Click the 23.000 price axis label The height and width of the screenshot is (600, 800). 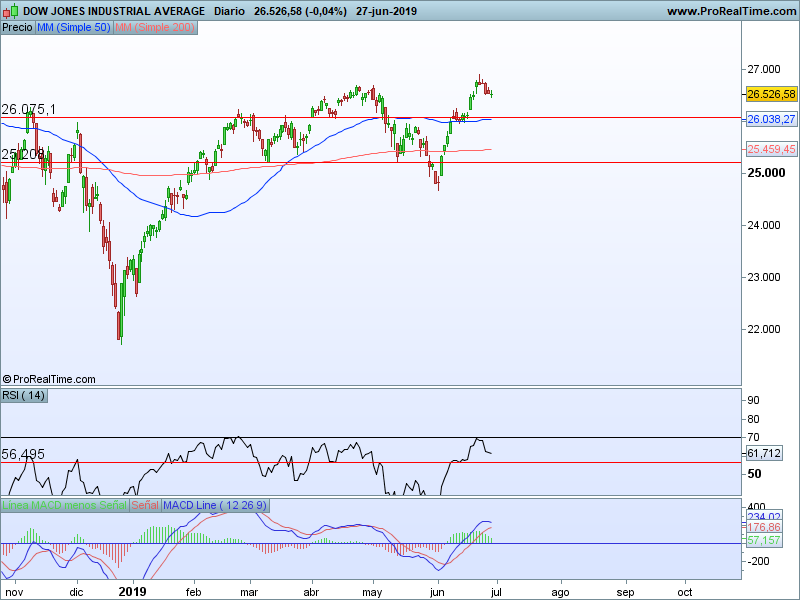[x=764, y=277]
